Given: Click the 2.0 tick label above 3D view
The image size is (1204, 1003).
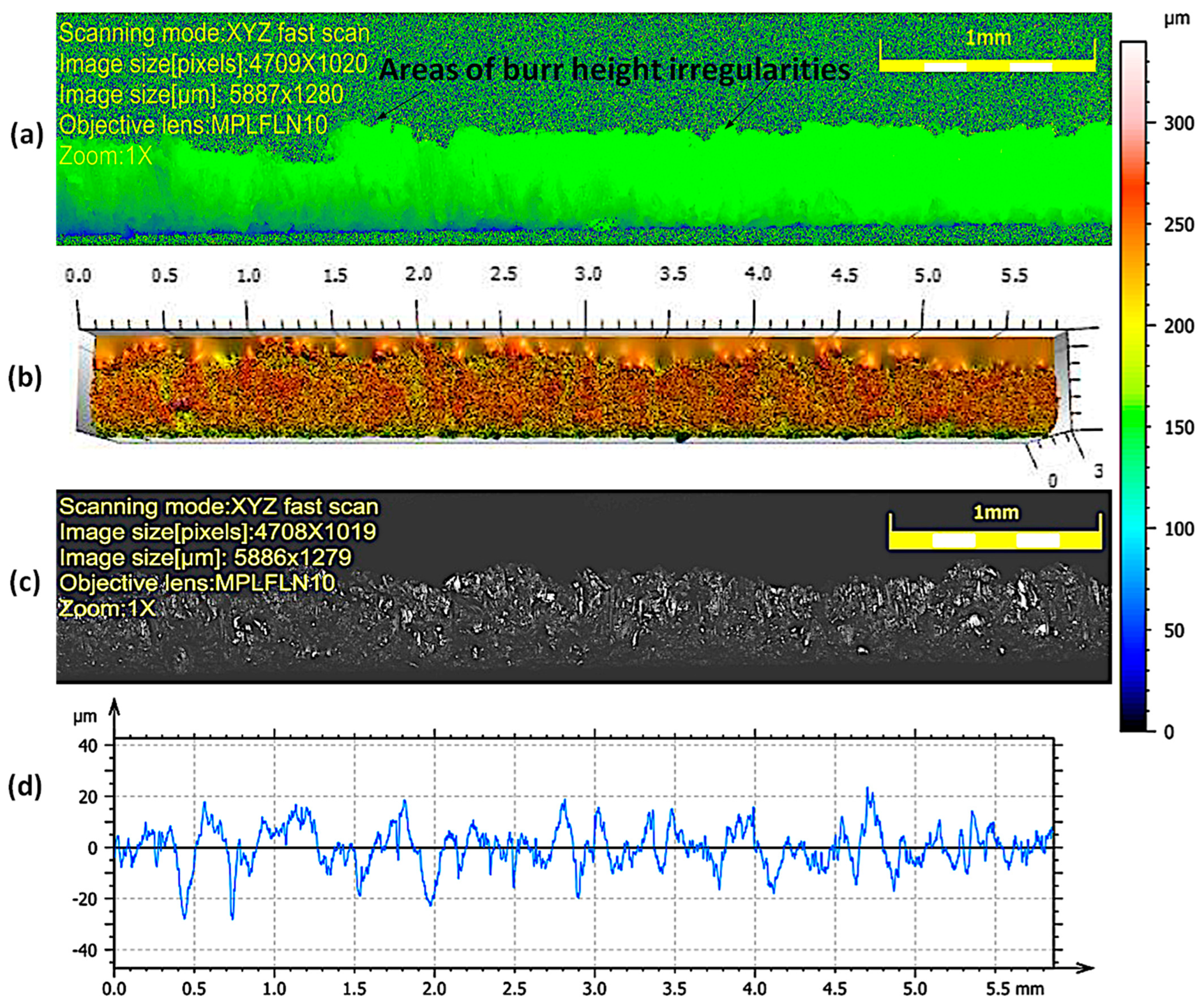Looking at the screenshot, I should 418,274.
